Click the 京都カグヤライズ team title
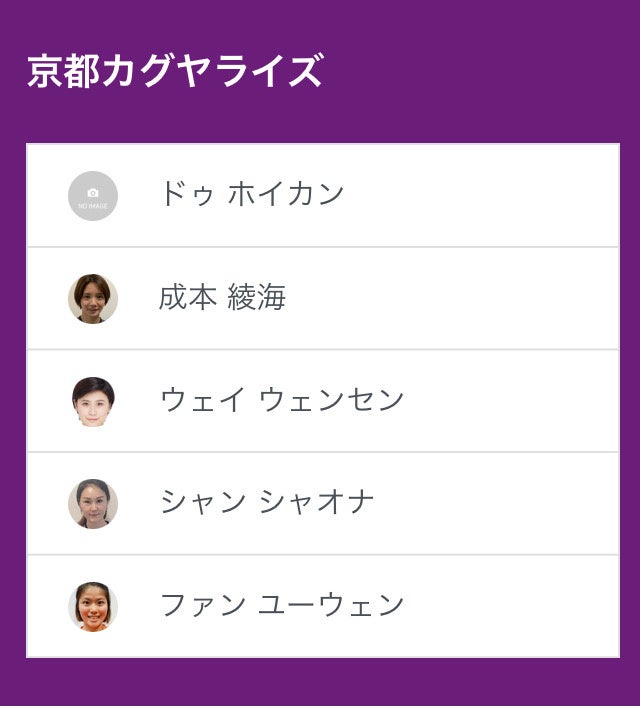 pos(175,71)
